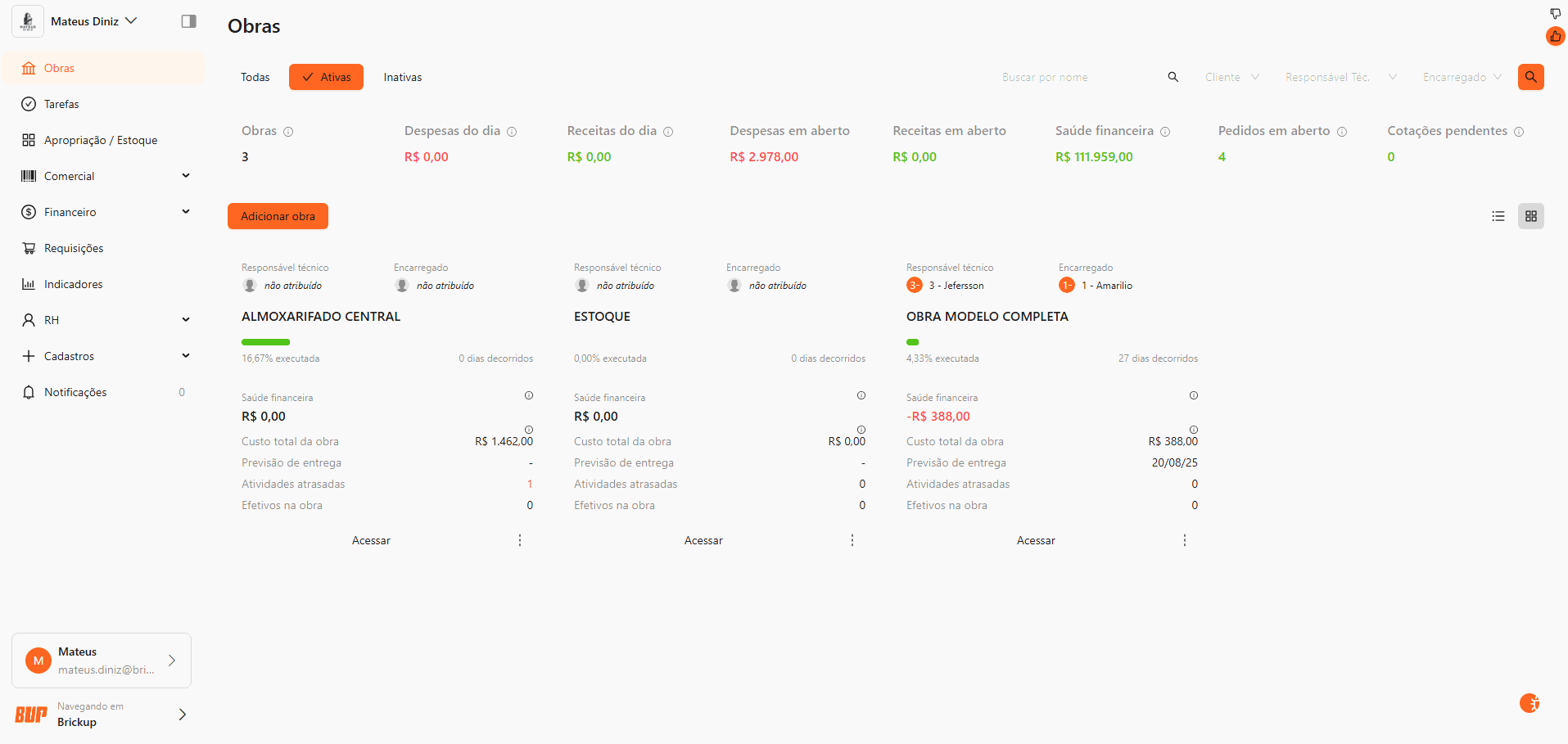Viewport: 1568px width, 744px height.
Task: Open Apropriação / Estoque menu item
Action: tap(103, 140)
